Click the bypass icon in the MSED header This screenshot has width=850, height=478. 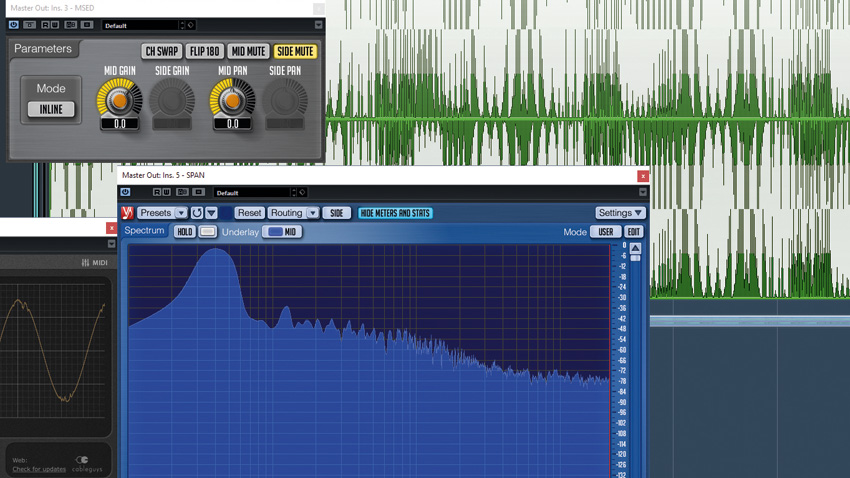(x=30, y=25)
